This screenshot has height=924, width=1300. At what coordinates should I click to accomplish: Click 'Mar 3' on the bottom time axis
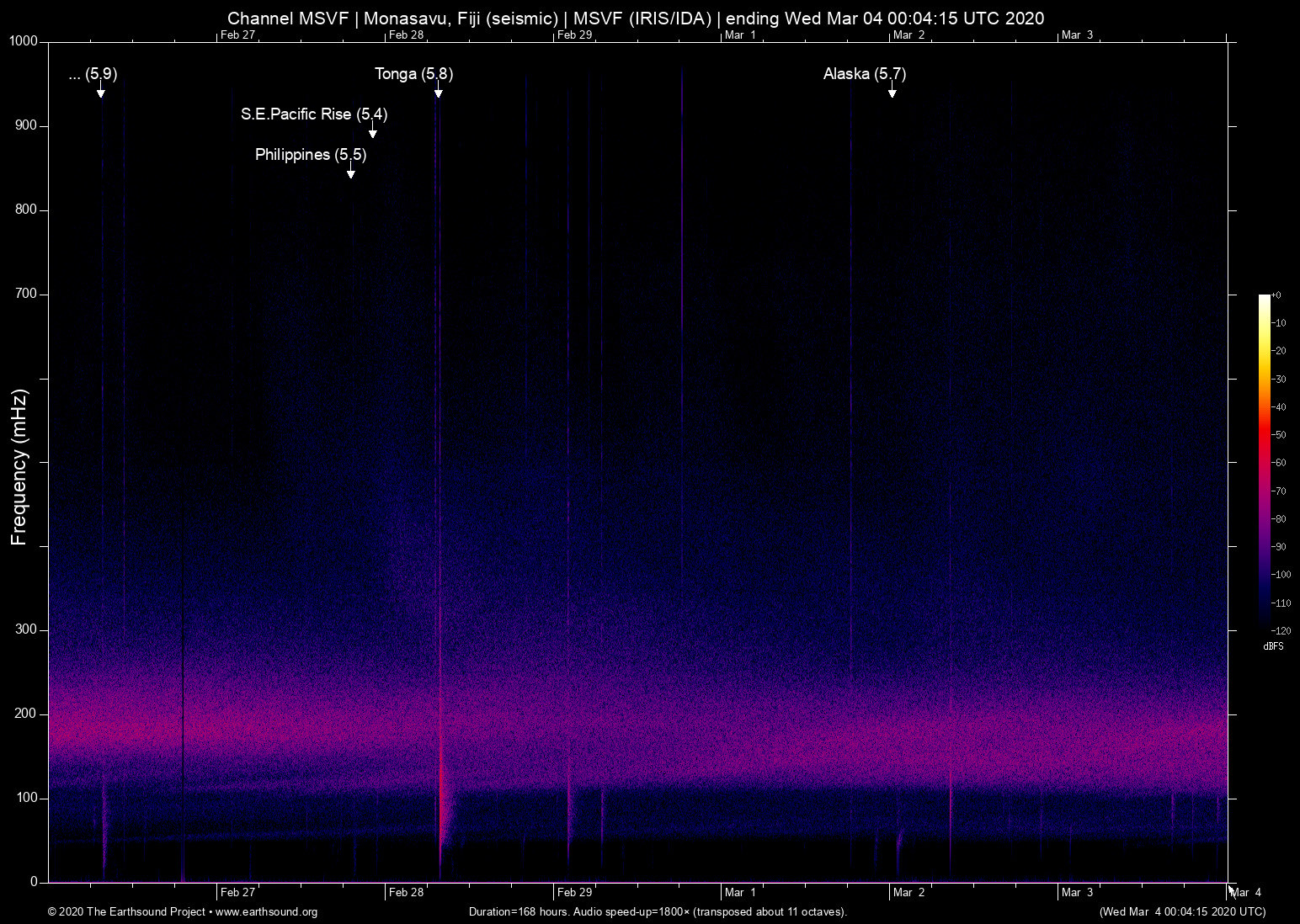(1077, 893)
